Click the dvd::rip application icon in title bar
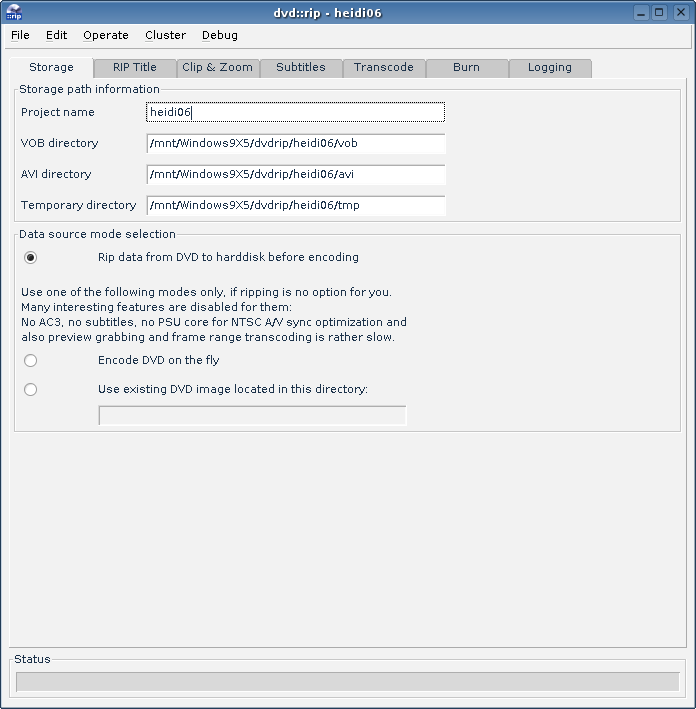 (14, 12)
